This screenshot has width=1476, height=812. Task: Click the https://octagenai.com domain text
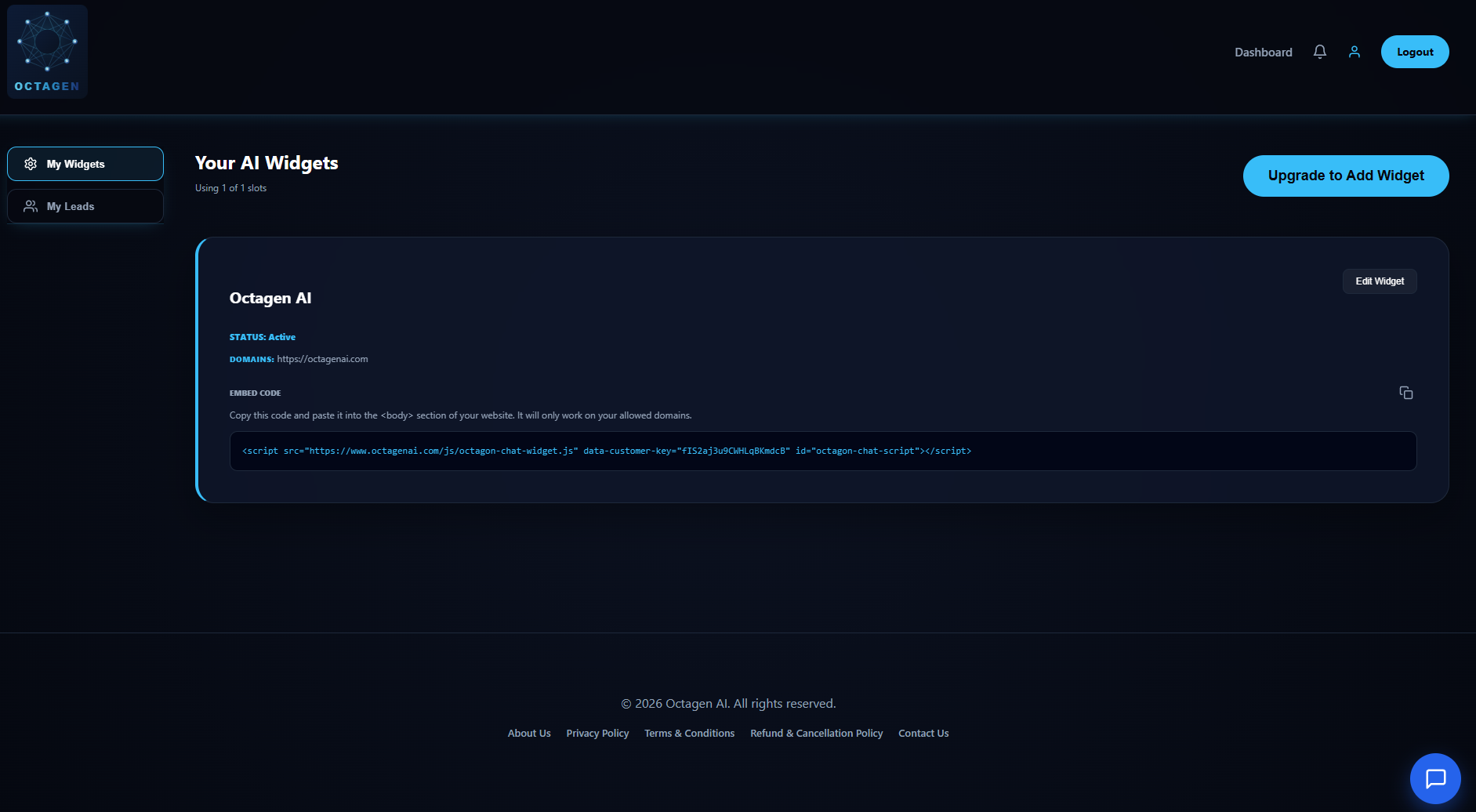[x=322, y=359]
